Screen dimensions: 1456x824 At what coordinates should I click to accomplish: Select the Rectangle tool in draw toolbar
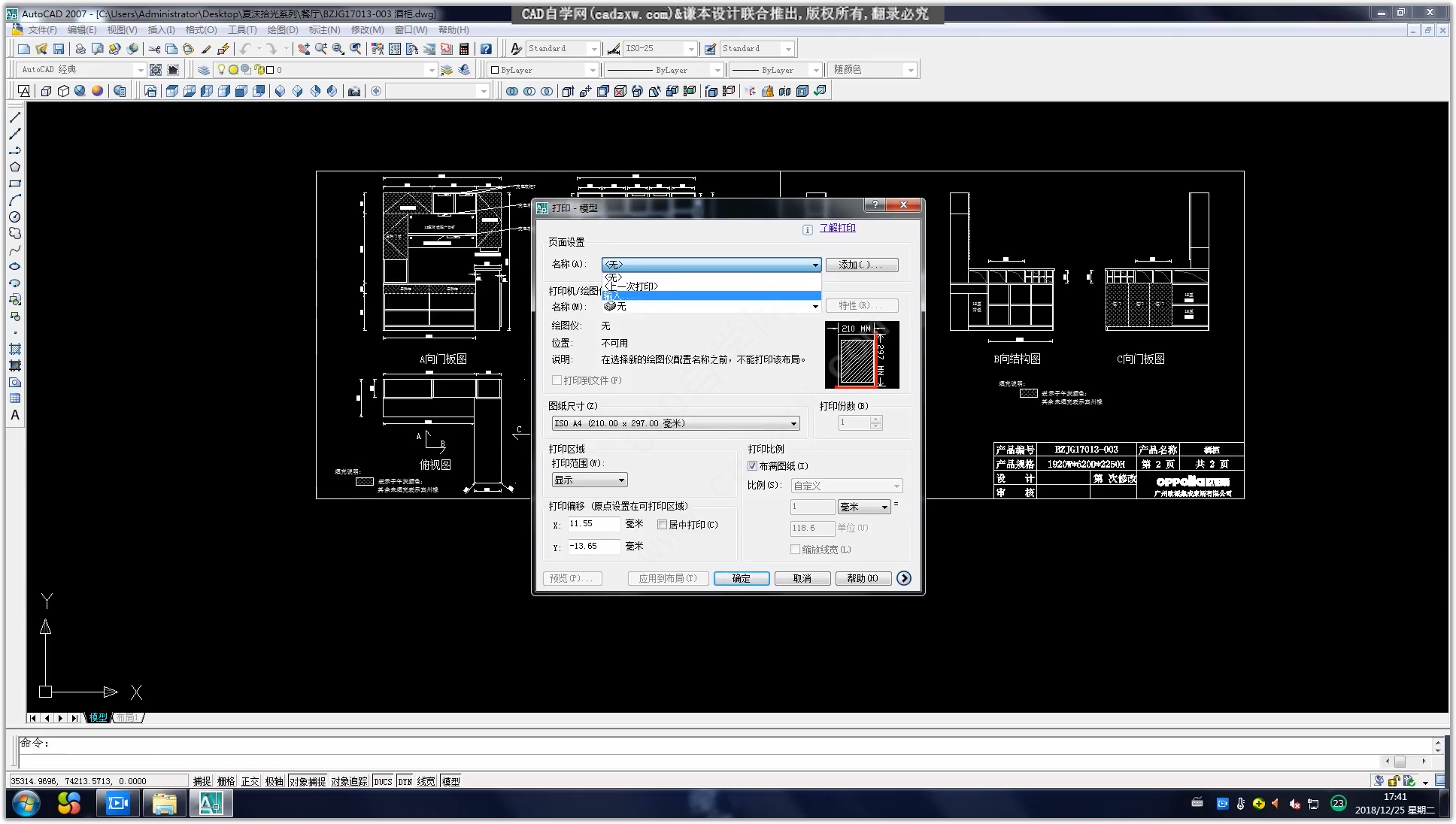pyautogui.click(x=14, y=183)
